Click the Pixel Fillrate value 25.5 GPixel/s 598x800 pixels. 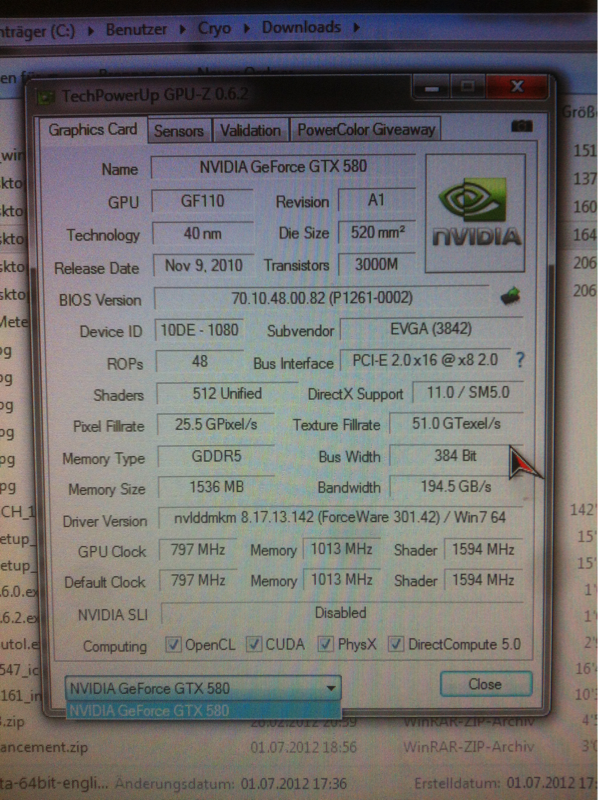tap(216, 424)
